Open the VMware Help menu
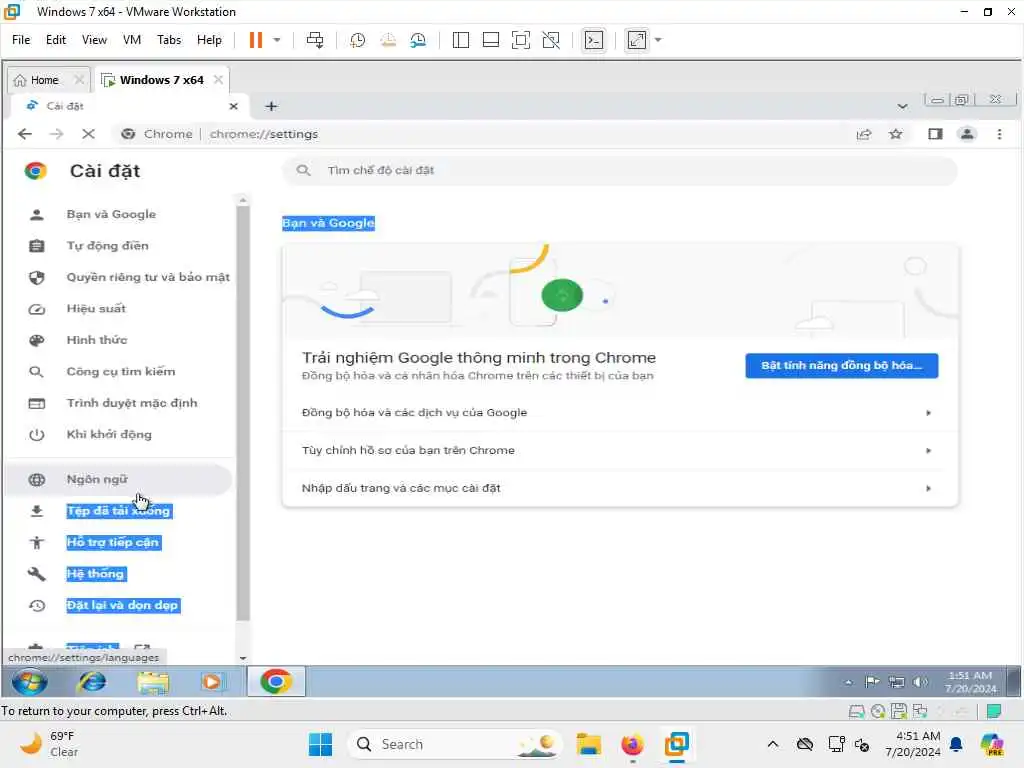 (x=209, y=40)
